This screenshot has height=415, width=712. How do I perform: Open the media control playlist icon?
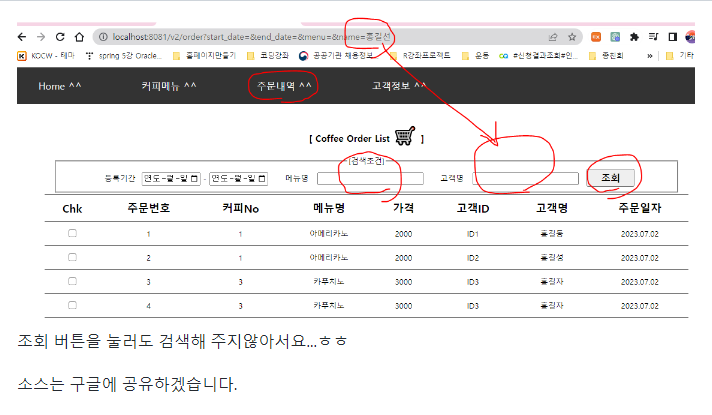653,37
